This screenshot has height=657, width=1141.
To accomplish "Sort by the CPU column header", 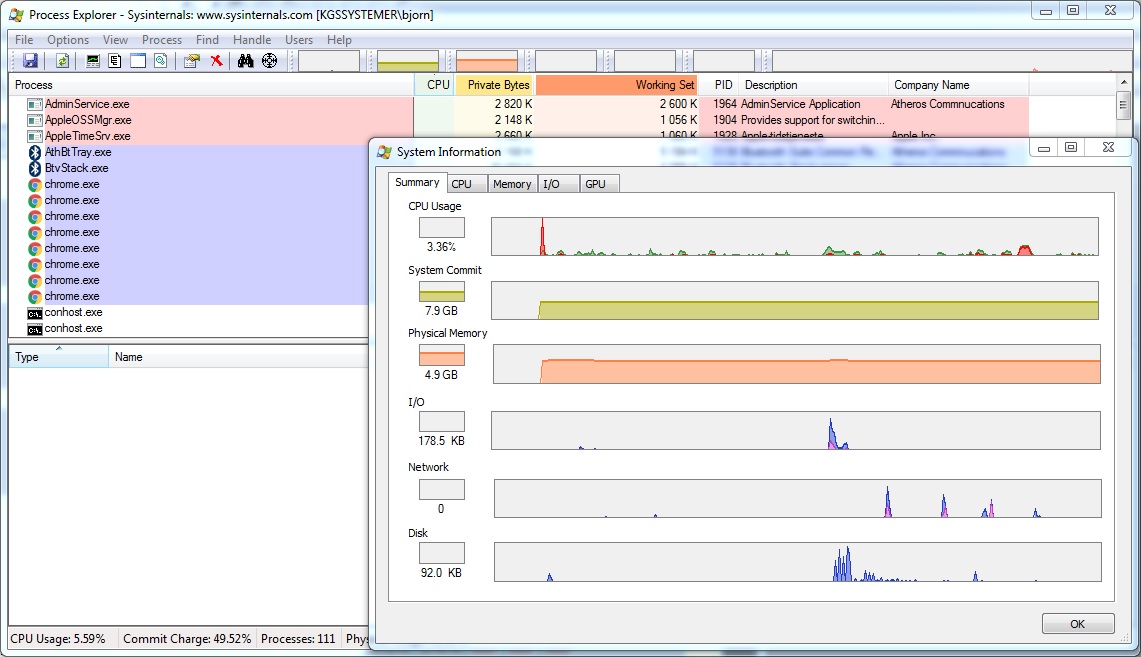I will pyautogui.click(x=434, y=85).
